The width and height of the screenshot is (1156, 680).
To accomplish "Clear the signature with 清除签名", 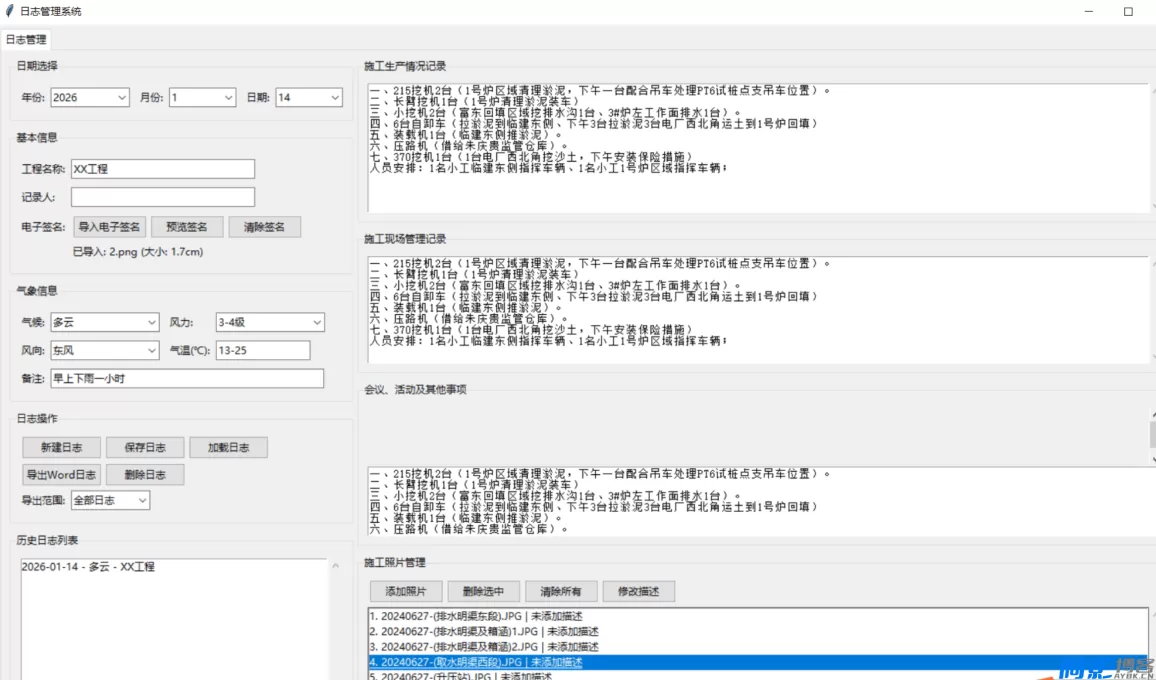I will (263, 226).
